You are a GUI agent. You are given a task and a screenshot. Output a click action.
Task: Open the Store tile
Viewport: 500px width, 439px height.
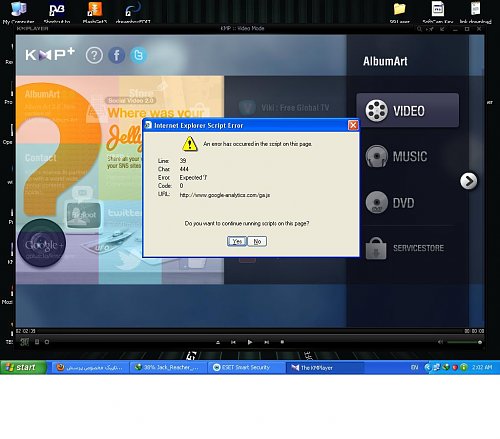(141, 93)
